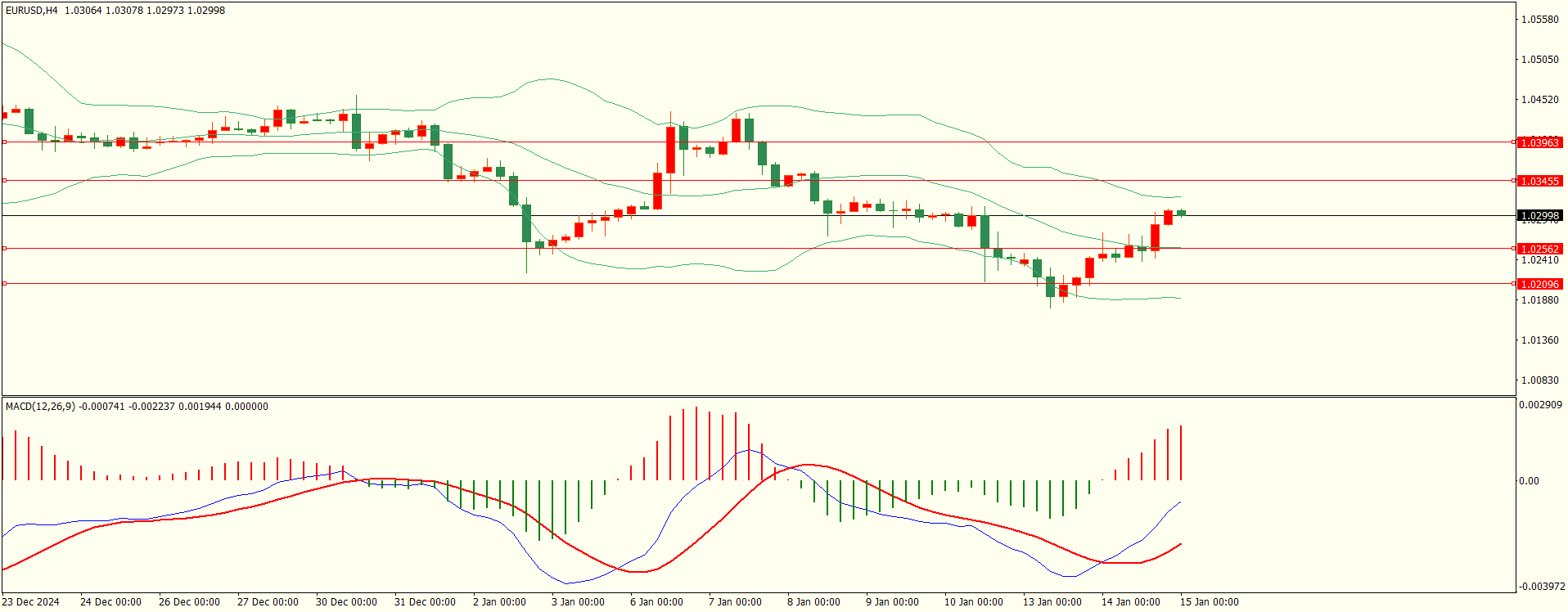Select the 1.03455 red price level tag
The image size is (1568, 612).
point(1540,181)
